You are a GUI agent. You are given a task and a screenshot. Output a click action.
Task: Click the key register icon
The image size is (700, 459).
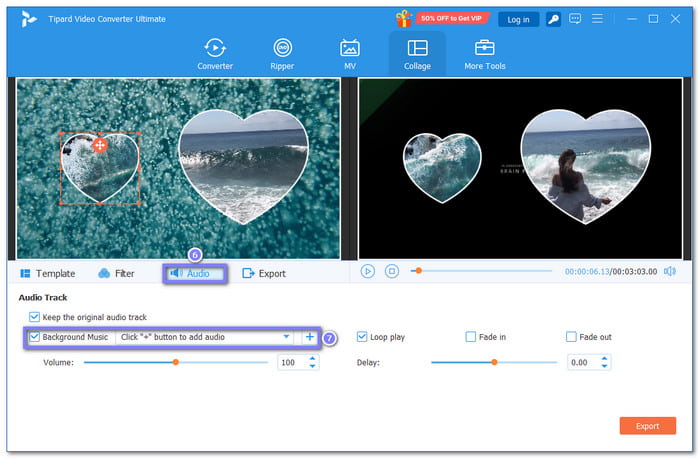(554, 19)
